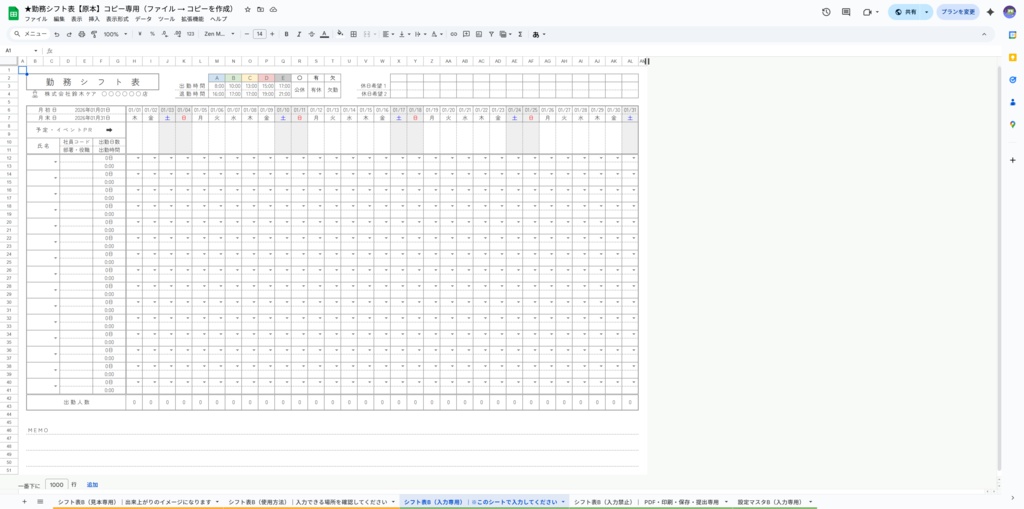Open the ファイル menu
Image resolution: width=1024 pixels, height=509 pixels.
(x=36, y=19)
